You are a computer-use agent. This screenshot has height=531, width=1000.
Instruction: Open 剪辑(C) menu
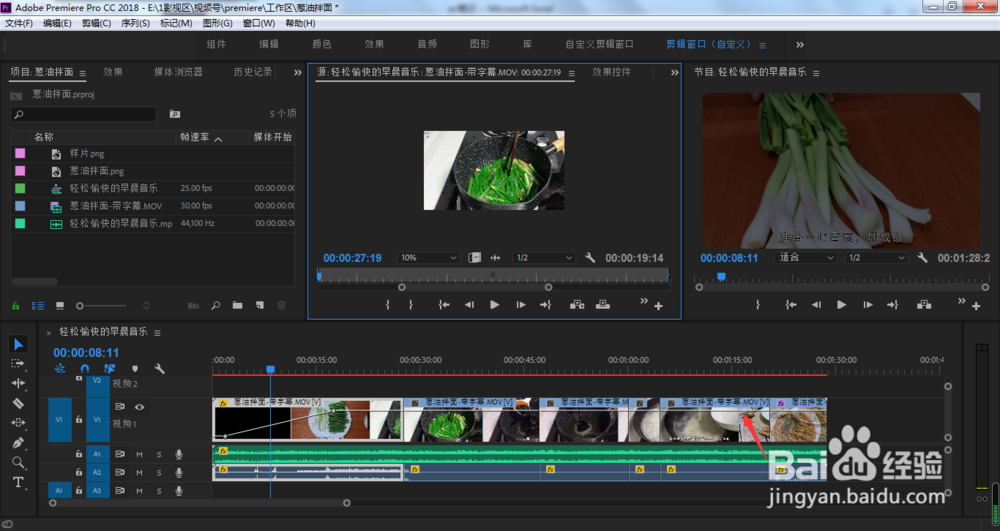[96, 23]
